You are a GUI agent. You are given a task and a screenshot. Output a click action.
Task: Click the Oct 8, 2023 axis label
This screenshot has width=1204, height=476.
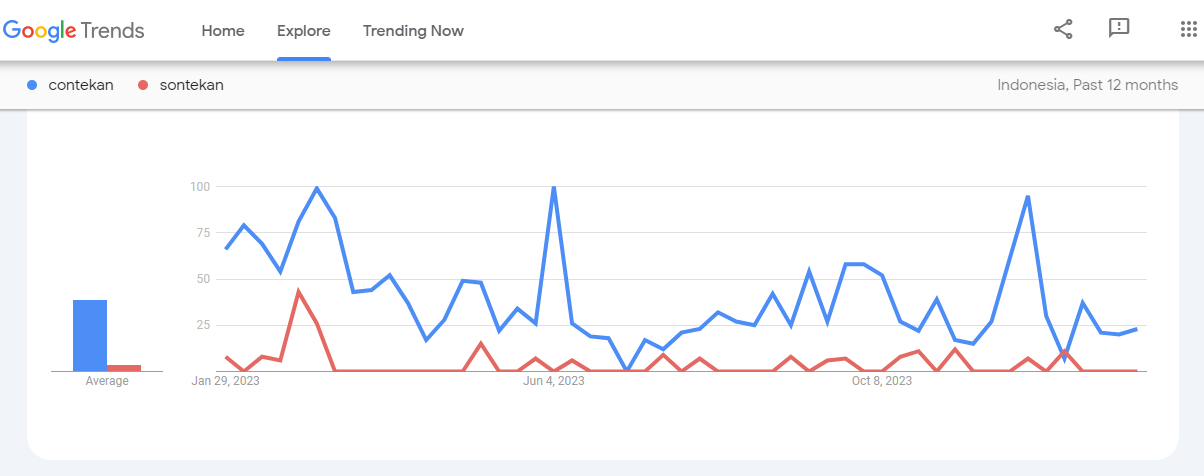coord(881,381)
